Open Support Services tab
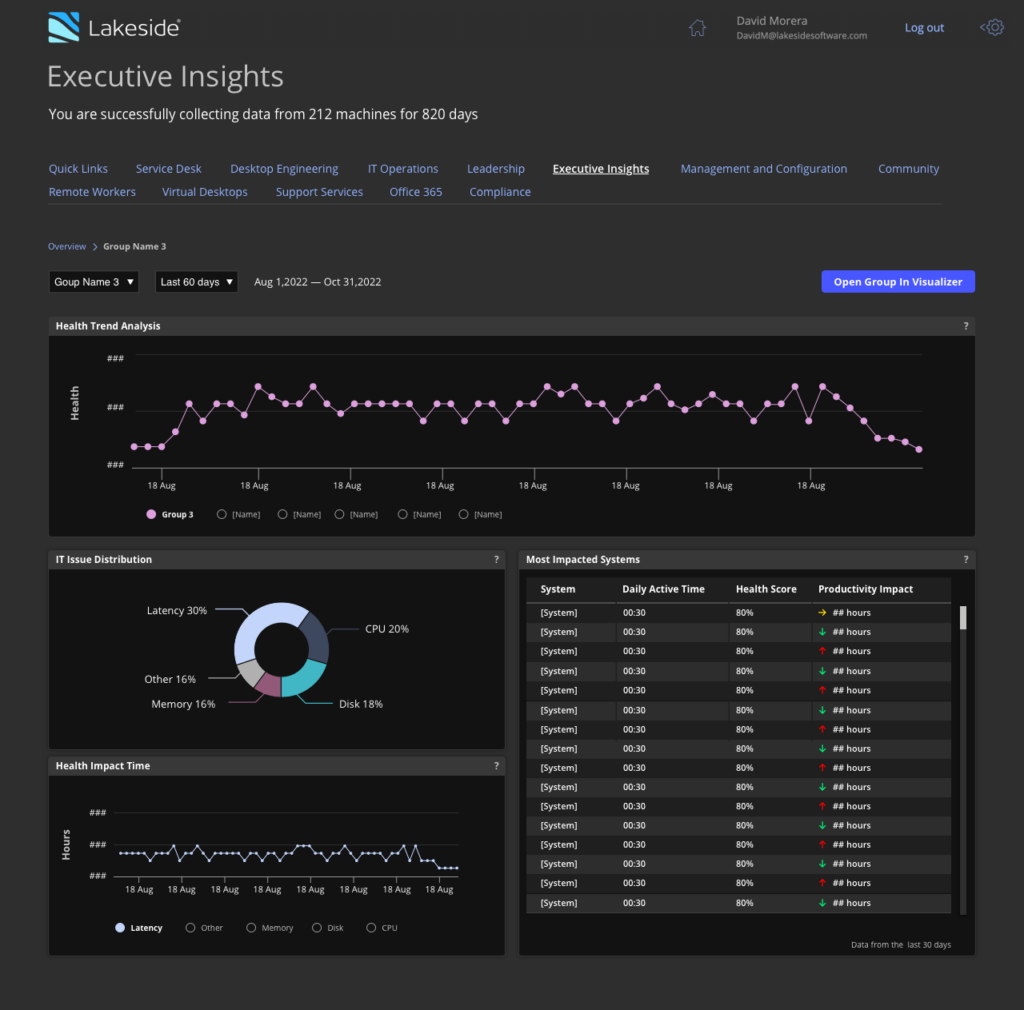The width and height of the screenshot is (1024, 1010). (319, 192)
